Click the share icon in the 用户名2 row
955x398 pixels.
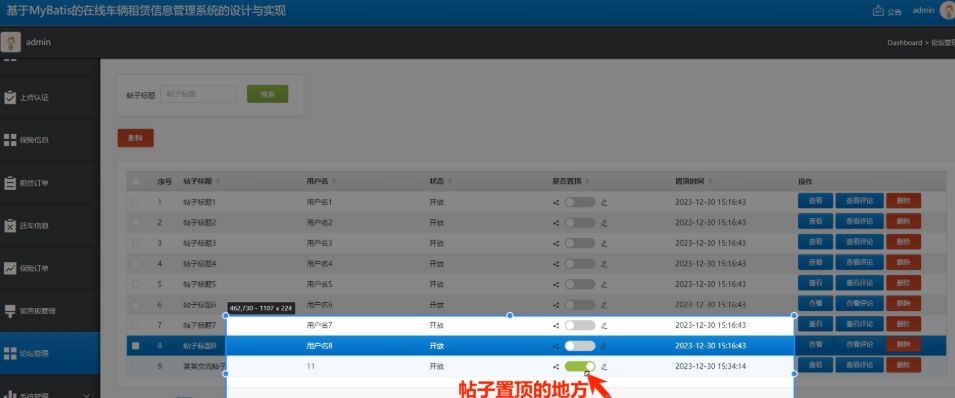(x=556, y=223)
